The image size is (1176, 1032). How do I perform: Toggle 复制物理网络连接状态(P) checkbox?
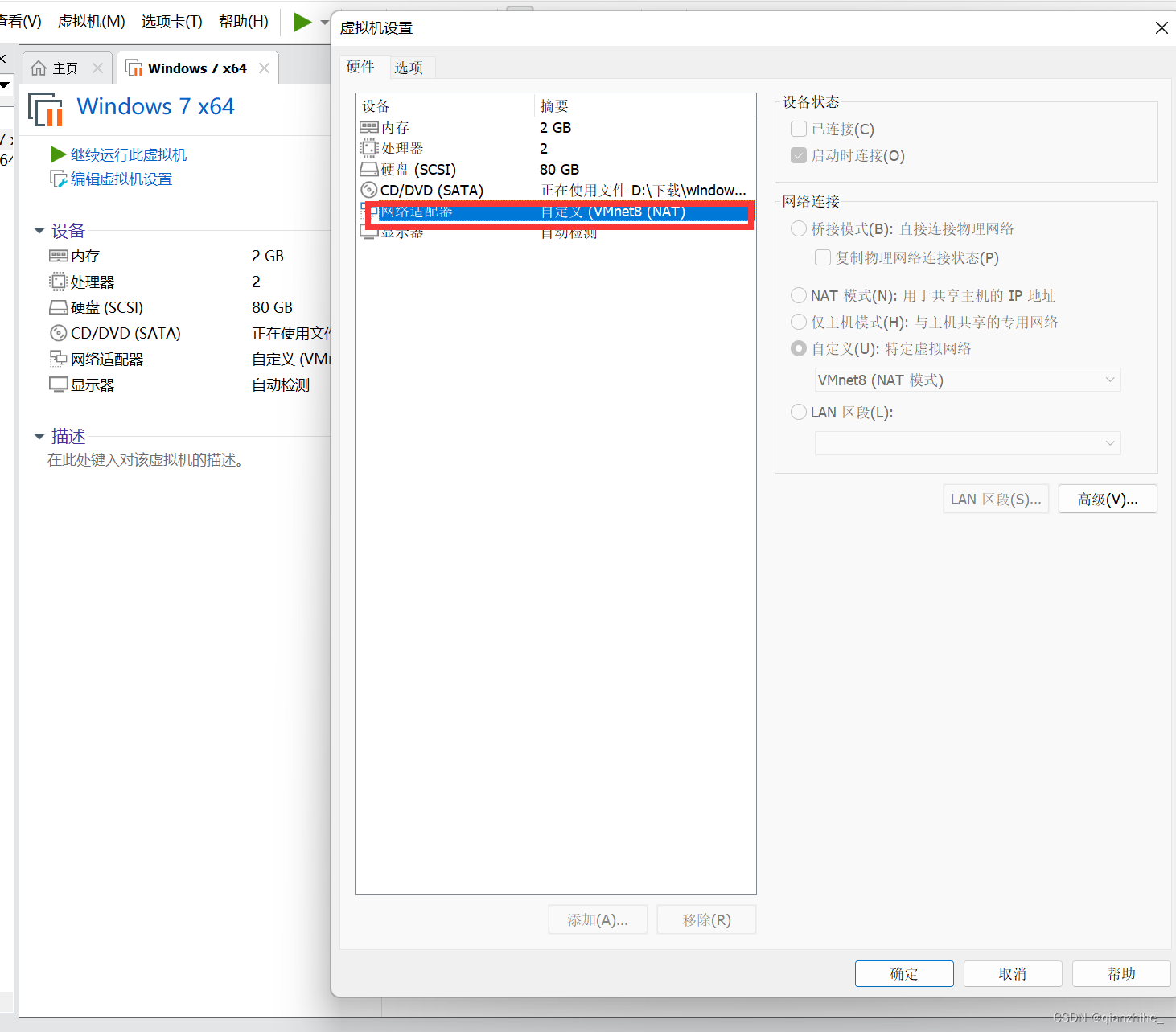pyautogui.click(x=823, y=257)
